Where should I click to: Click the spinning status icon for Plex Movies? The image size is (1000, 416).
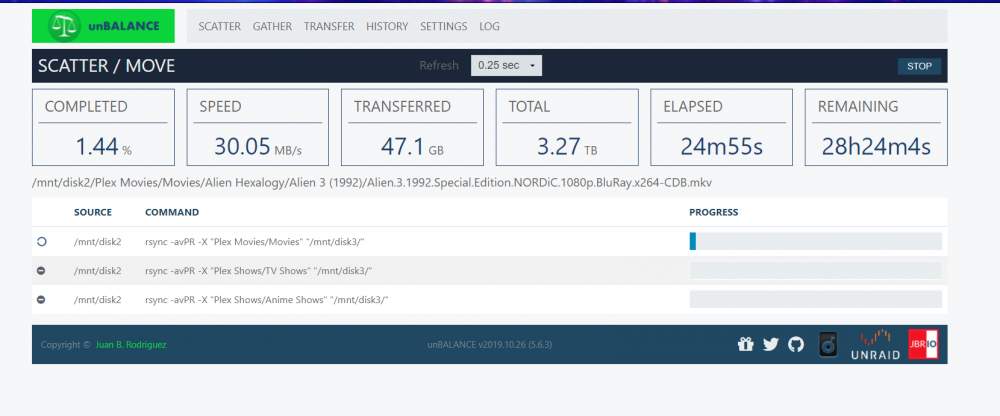pos(41,242)
